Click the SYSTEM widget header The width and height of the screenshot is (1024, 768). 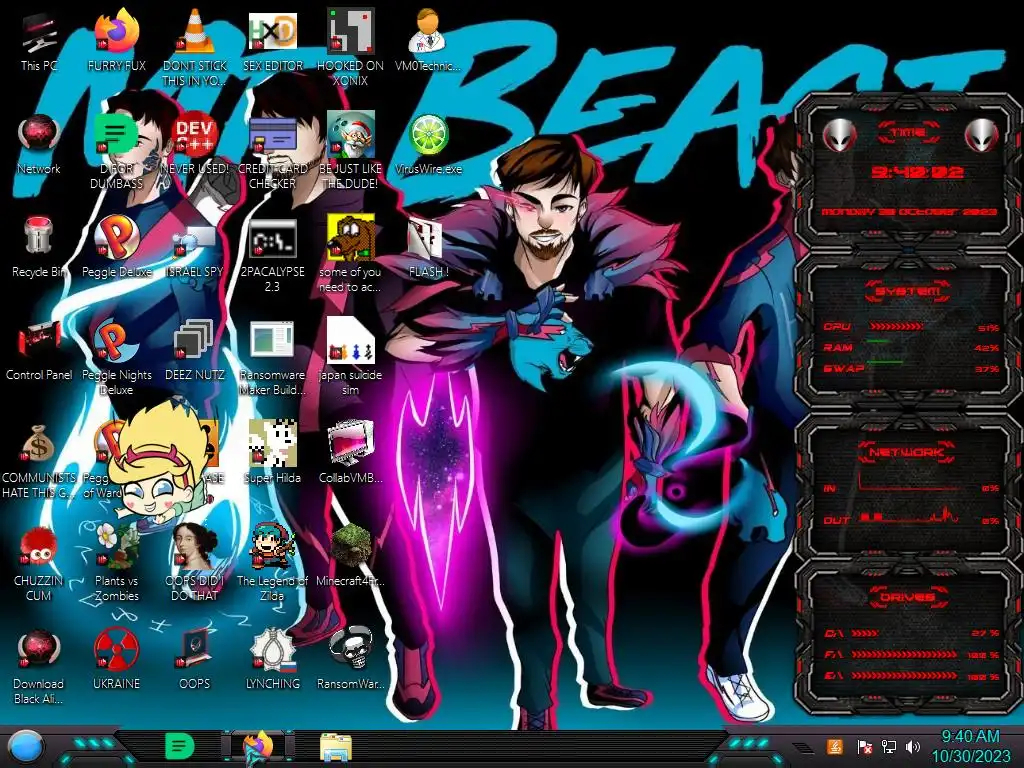coord(908,291)
